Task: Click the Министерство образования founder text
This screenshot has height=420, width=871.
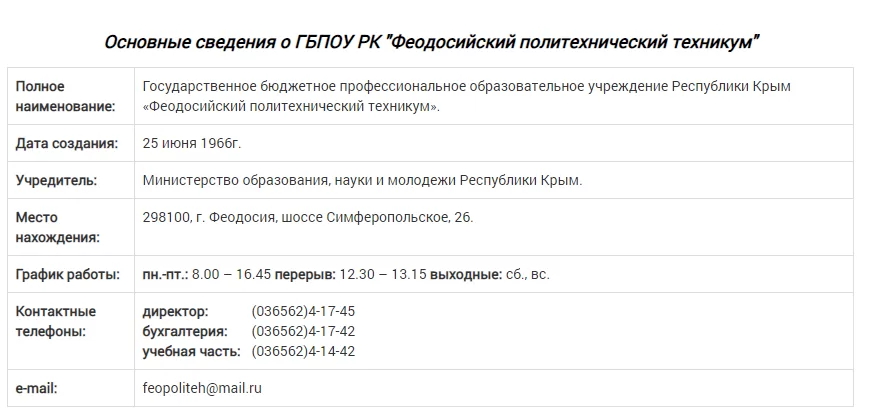Action: point(363,181)
